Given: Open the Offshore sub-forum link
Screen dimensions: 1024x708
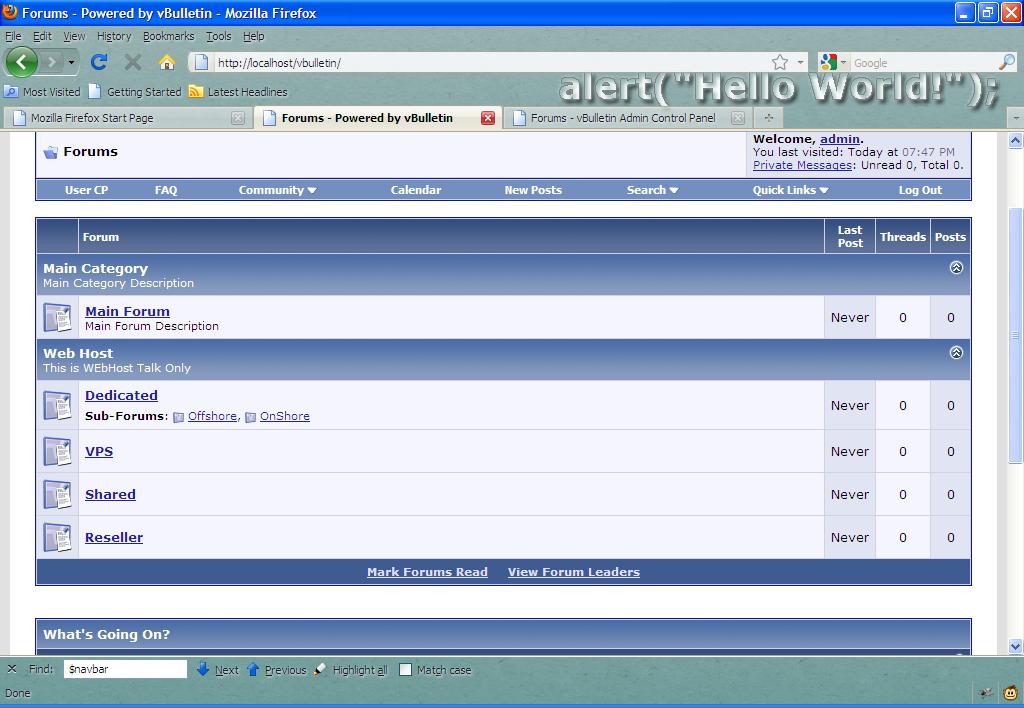Looking at the screenshot, I should (x=212, y=416).
